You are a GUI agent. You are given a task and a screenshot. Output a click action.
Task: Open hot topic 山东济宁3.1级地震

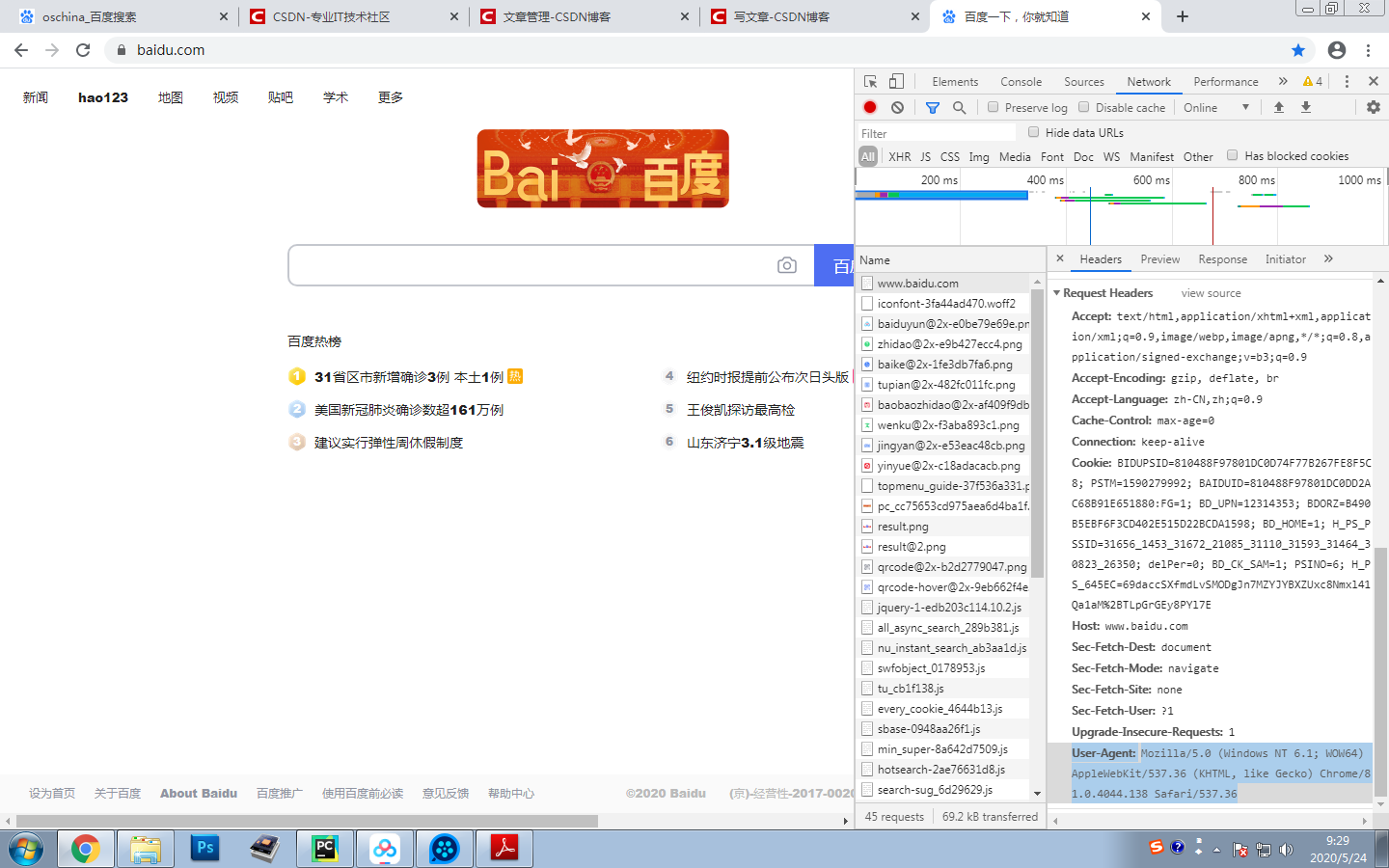pos(745,443)
